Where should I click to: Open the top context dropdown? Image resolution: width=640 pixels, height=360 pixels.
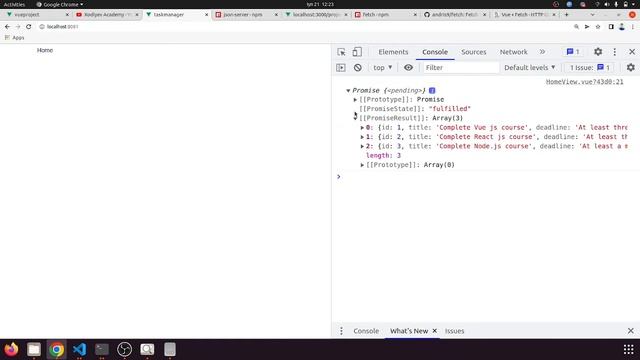[x=382, y=68]
